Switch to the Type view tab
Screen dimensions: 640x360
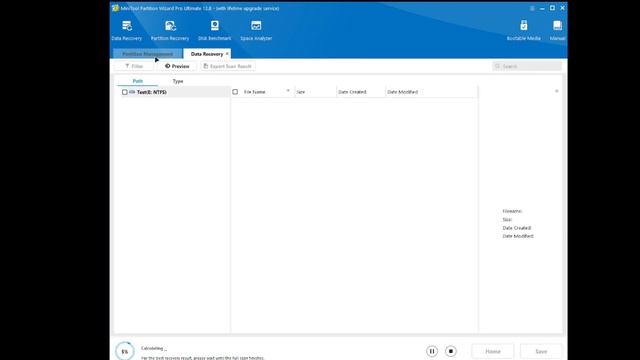click(178, 81)
